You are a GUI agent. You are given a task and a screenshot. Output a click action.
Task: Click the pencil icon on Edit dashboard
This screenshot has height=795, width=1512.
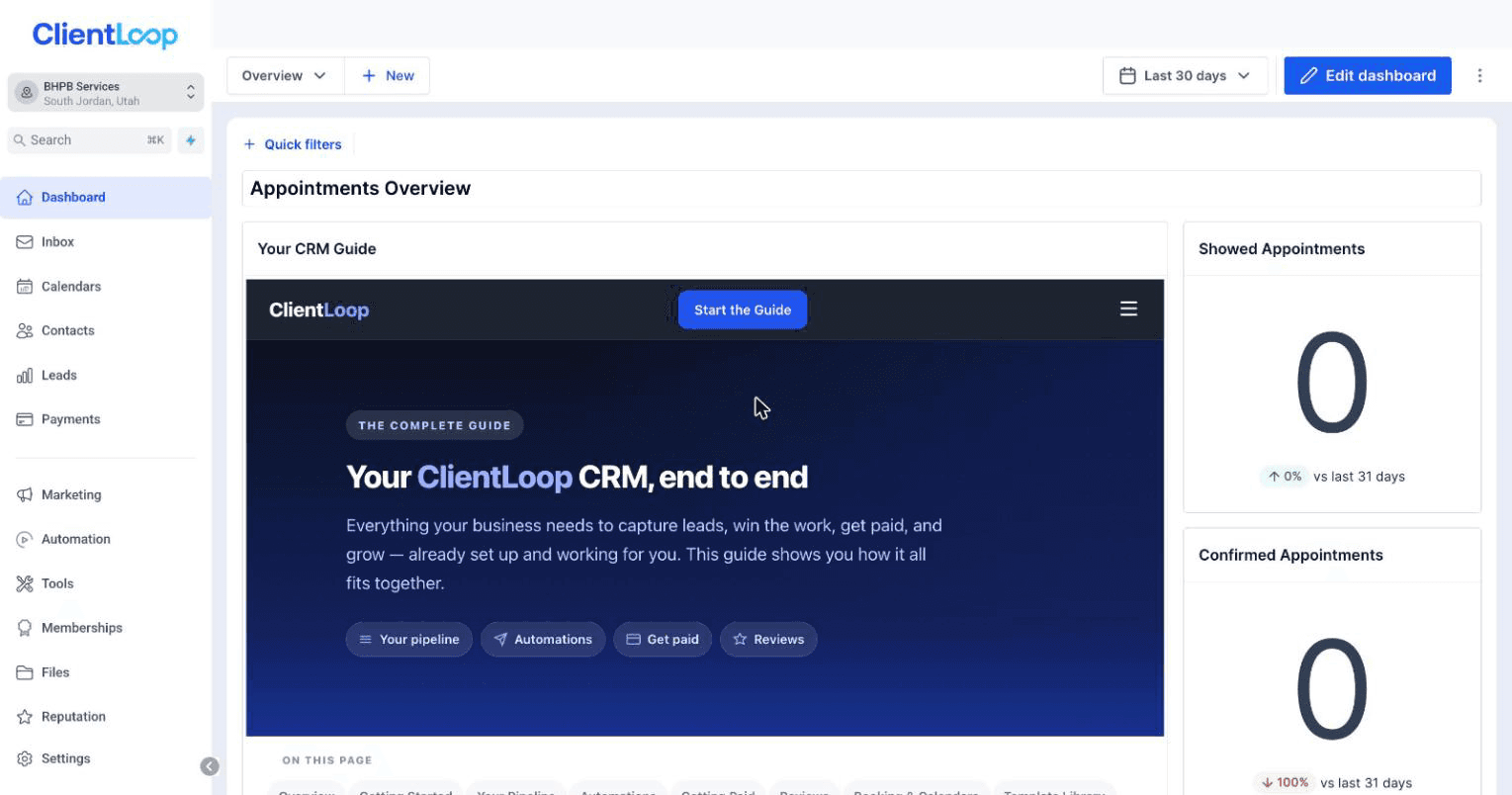[1308, 76]
